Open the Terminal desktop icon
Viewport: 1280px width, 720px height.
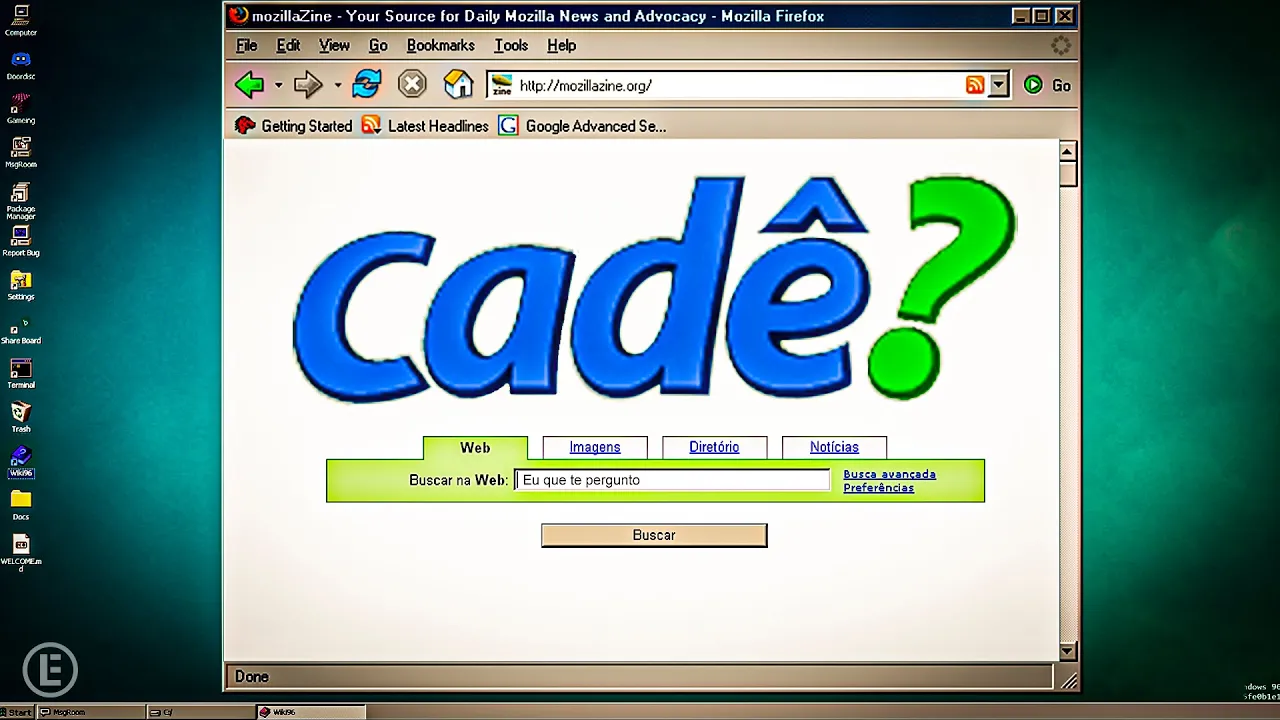click(21, 373)
